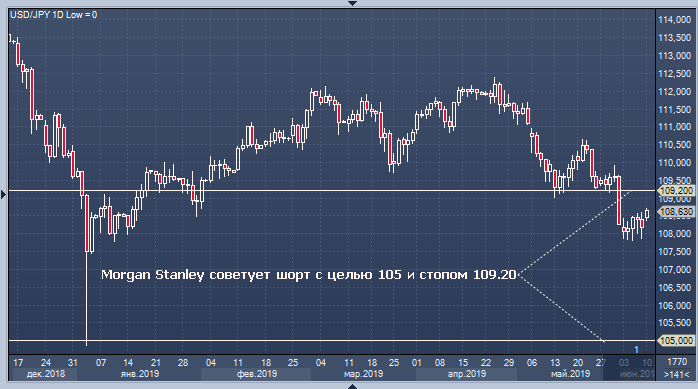698x389 pixels.
Task: Click the апр.2019 month label
Action: click(x=467, y=374)
